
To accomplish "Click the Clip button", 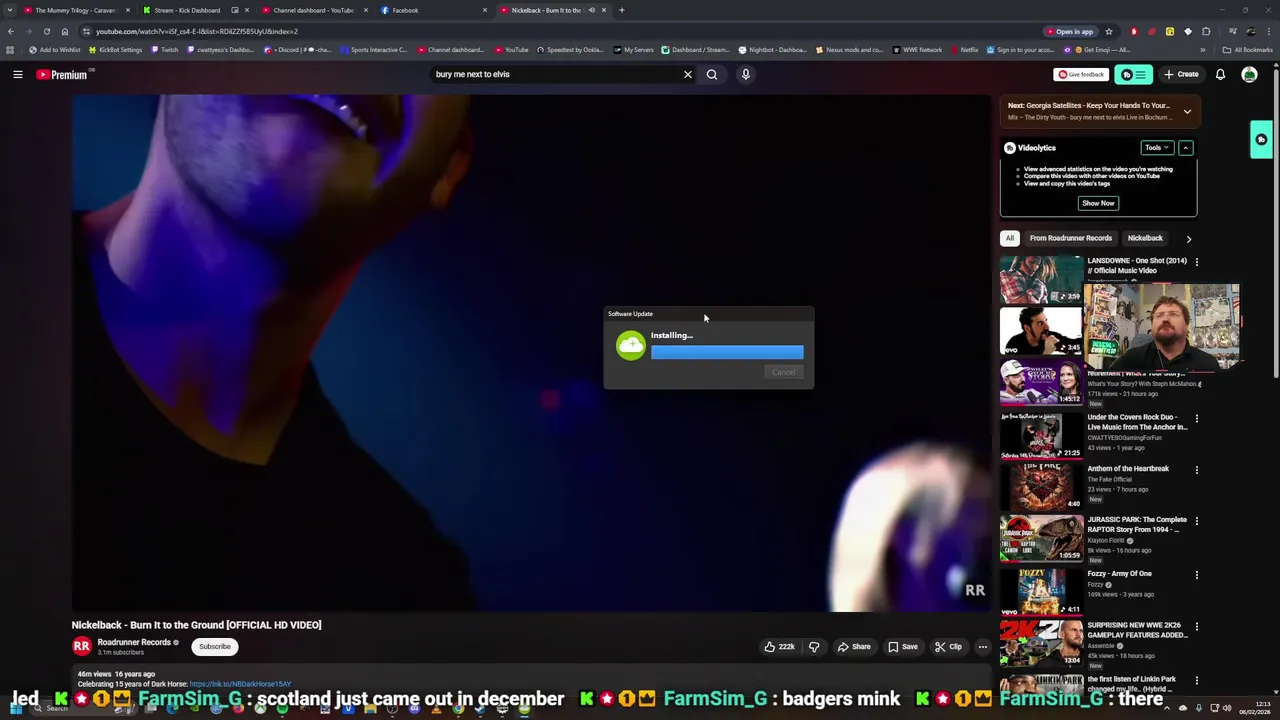I will pyautogui.click(x=948, y=647).
